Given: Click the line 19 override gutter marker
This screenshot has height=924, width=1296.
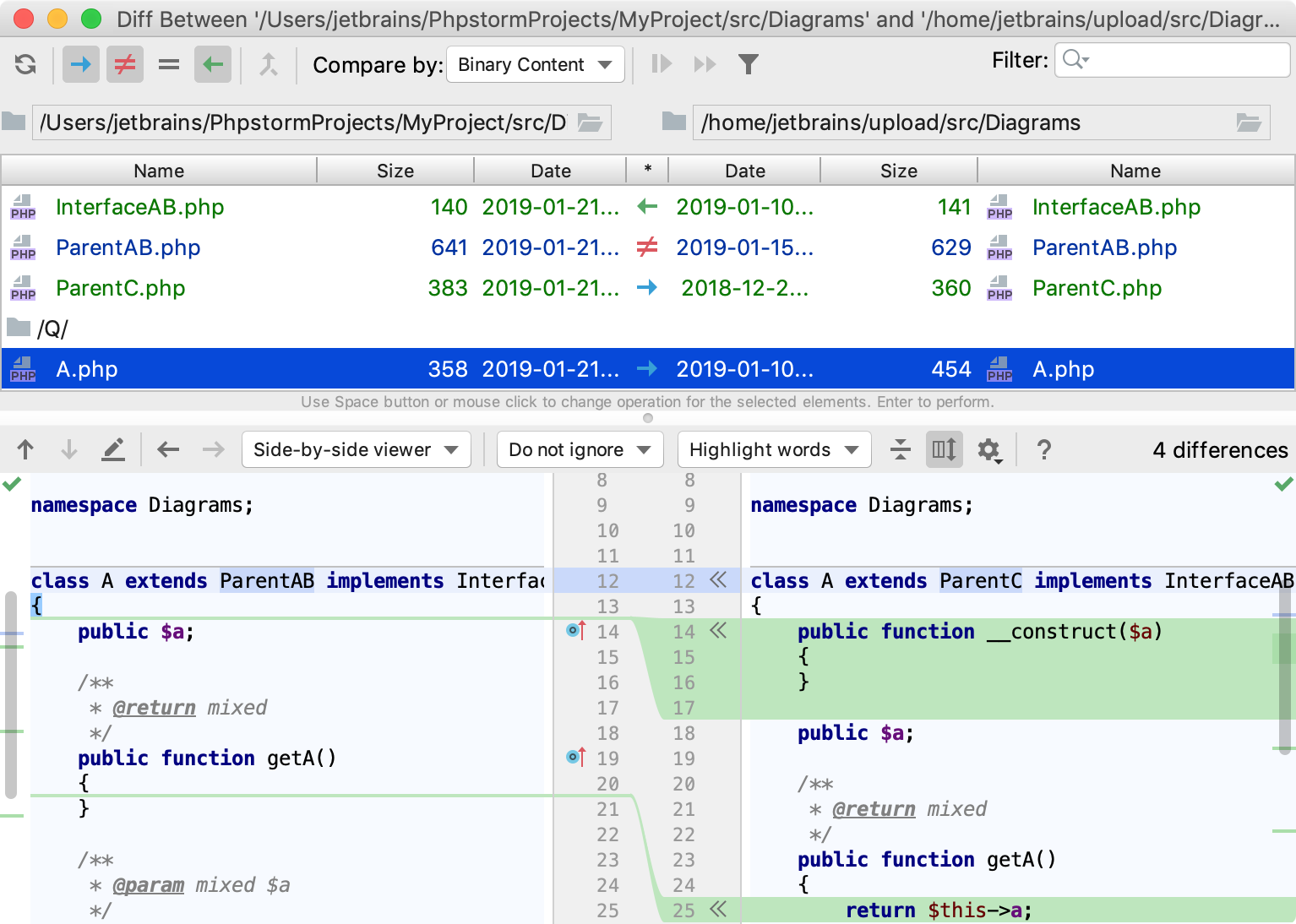Looking at the screenshot, I should click(575, 757).
